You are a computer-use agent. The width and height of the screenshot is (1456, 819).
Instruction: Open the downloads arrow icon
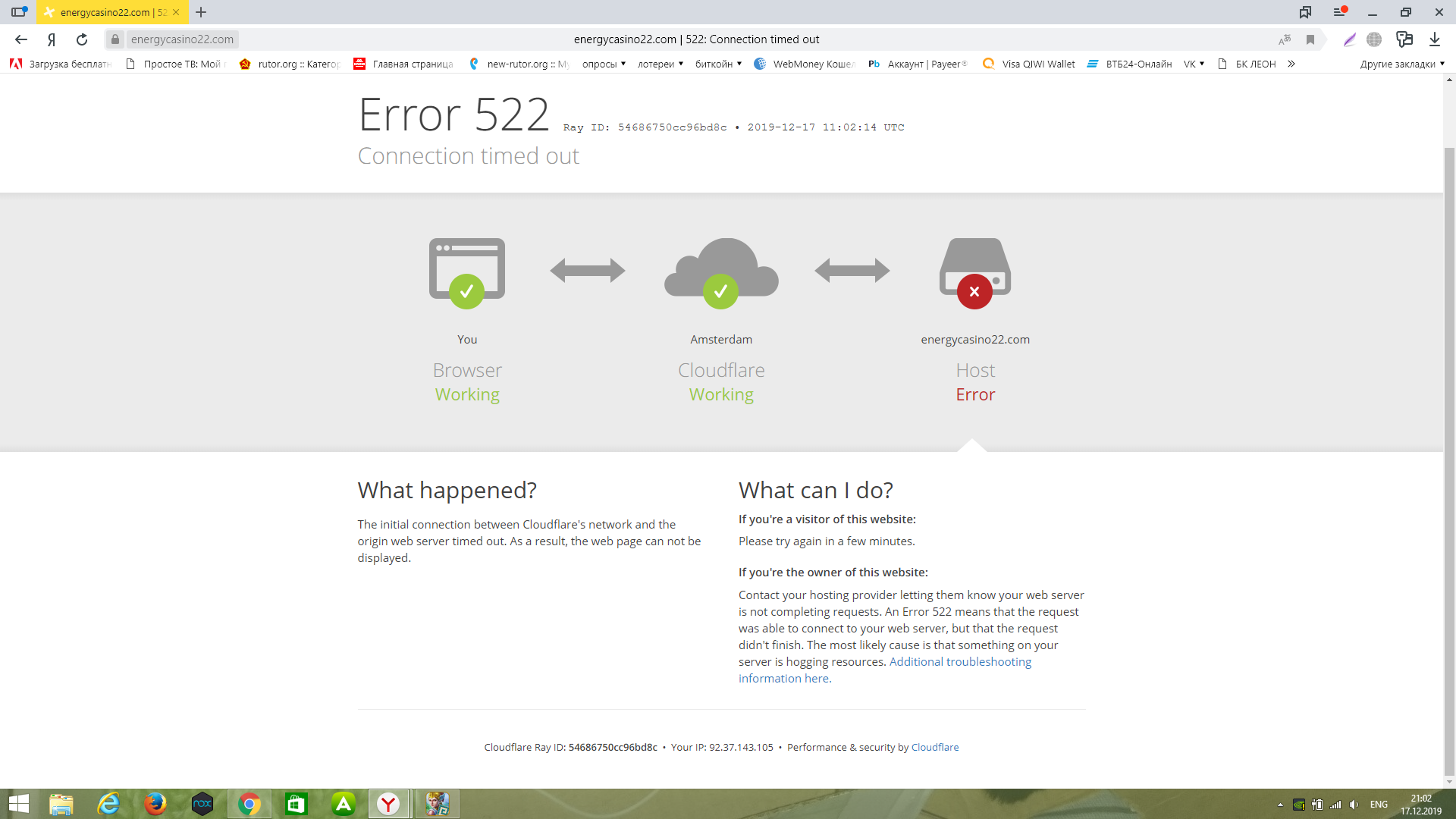pyautogui.click(x=1435, y=39)
